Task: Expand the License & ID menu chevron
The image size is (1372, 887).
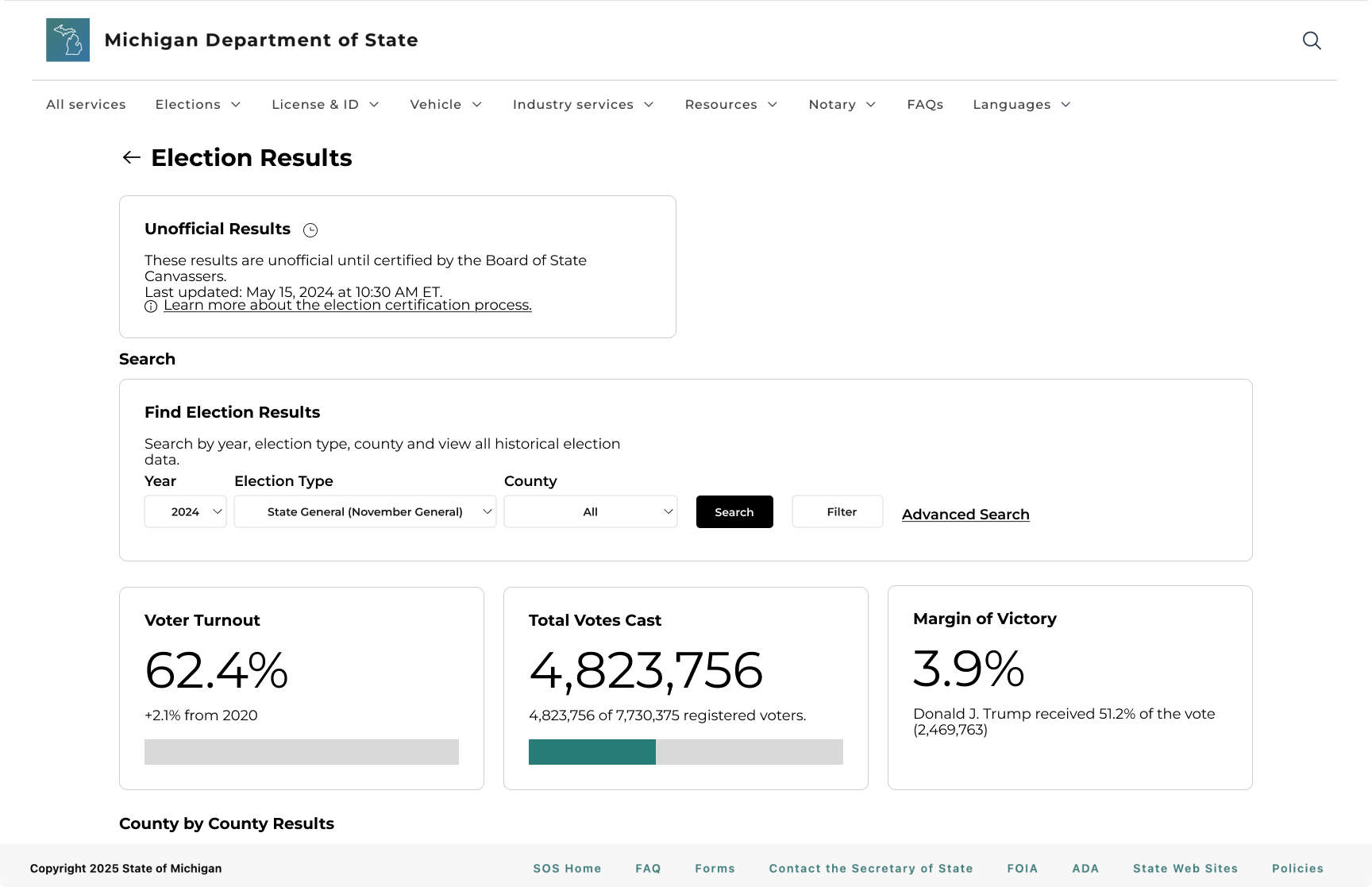Action: (x=374, y=105)
